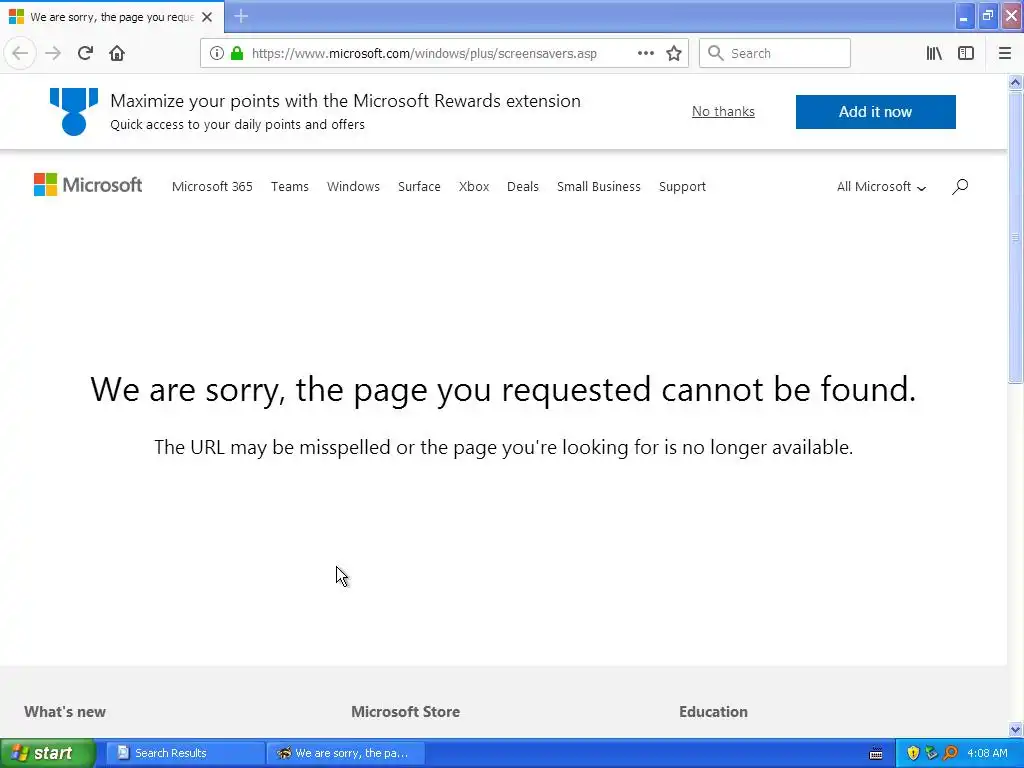Click the Microsoft Rewards medal icon

[74, 112]
